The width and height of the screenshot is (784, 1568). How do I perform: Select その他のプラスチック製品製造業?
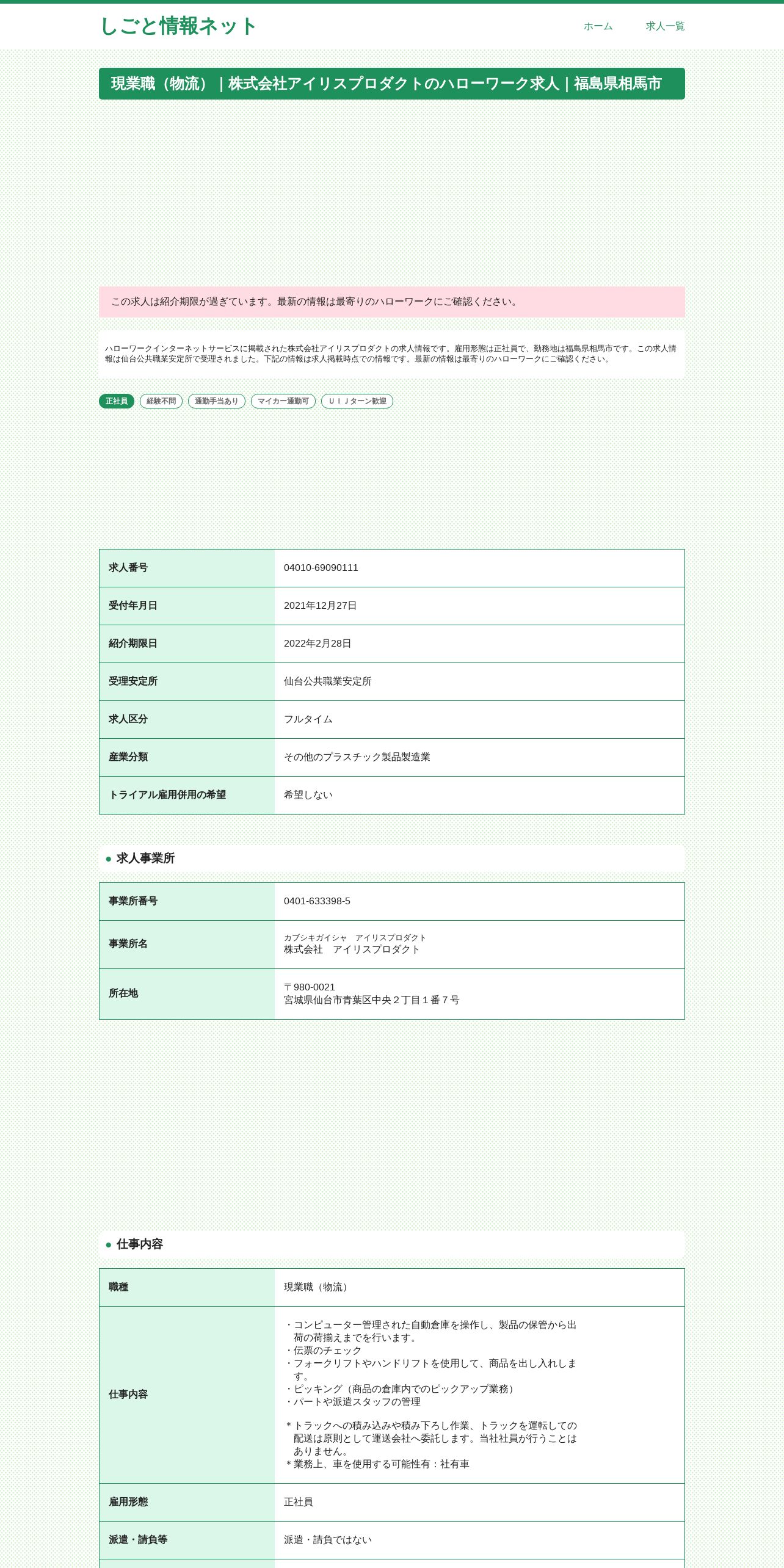click(357, 757)
